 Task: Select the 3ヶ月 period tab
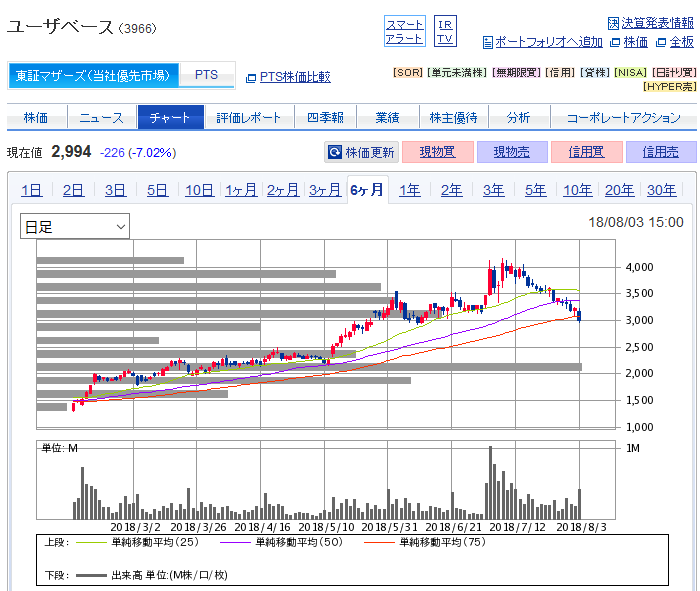click(325, 190)
